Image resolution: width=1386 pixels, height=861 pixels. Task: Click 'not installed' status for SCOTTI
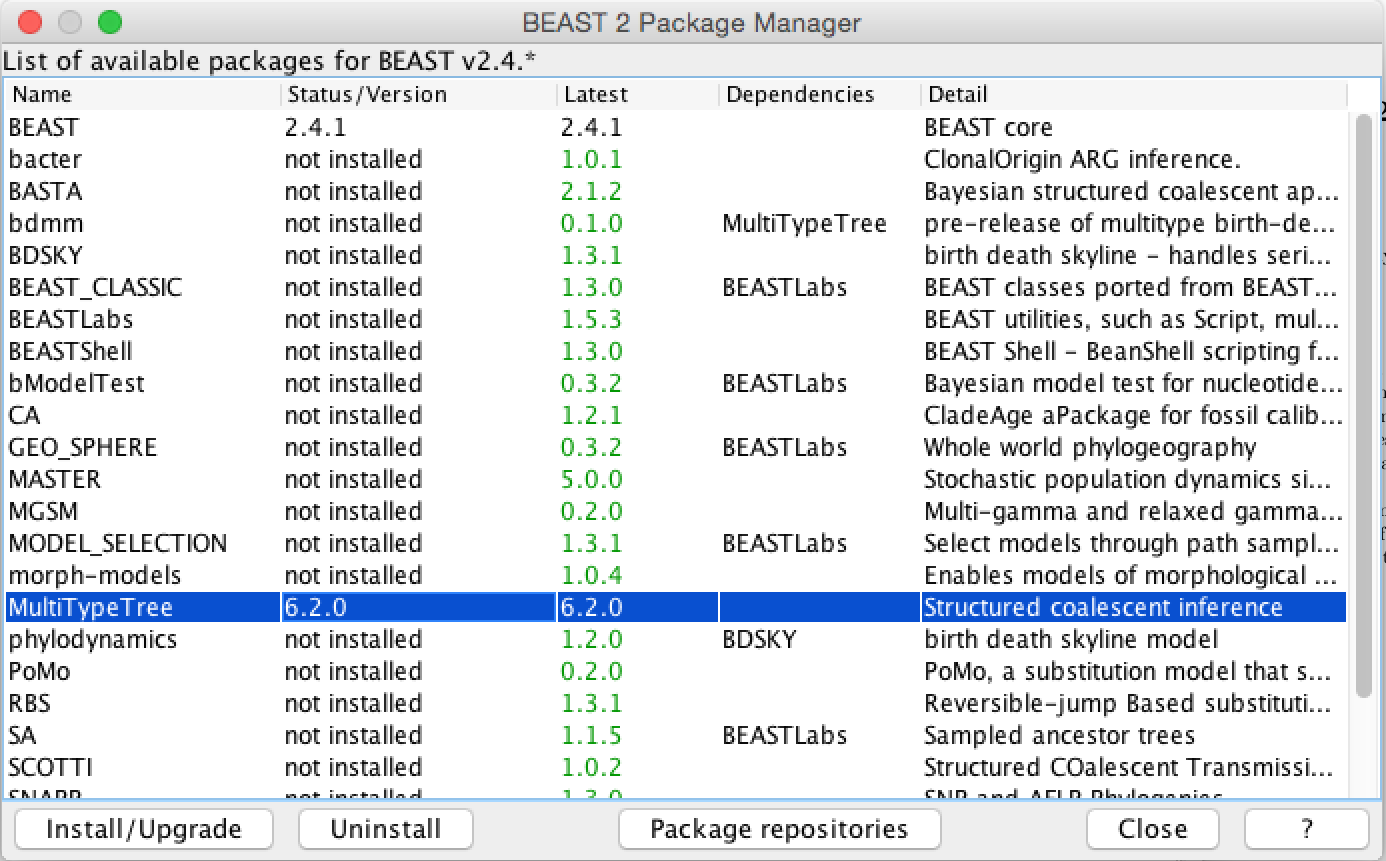point(353,767)
